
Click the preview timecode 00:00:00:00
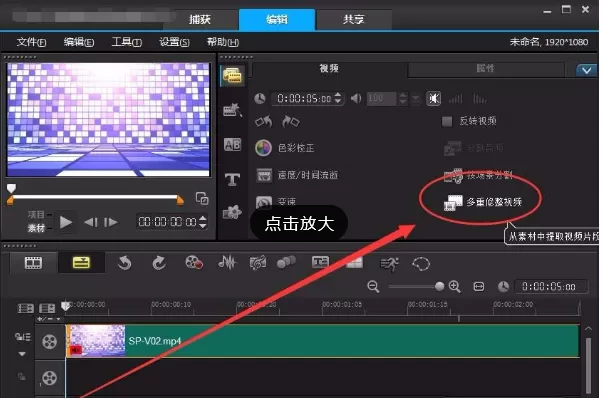(168, 222)
